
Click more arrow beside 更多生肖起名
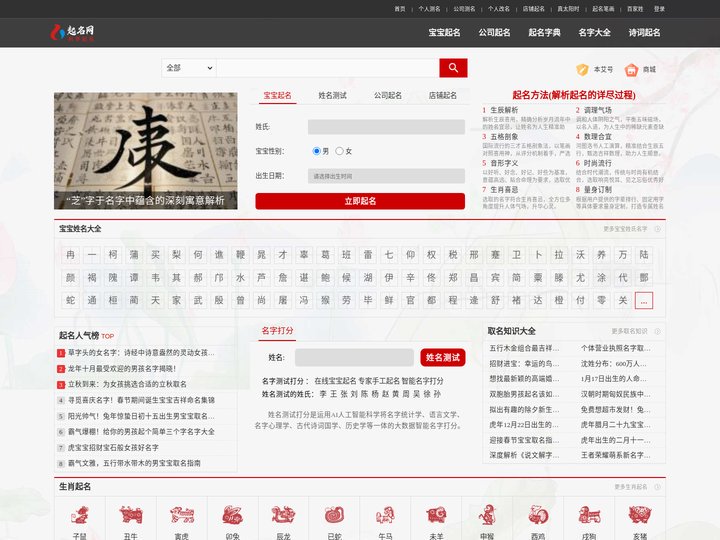pos(658,487)
